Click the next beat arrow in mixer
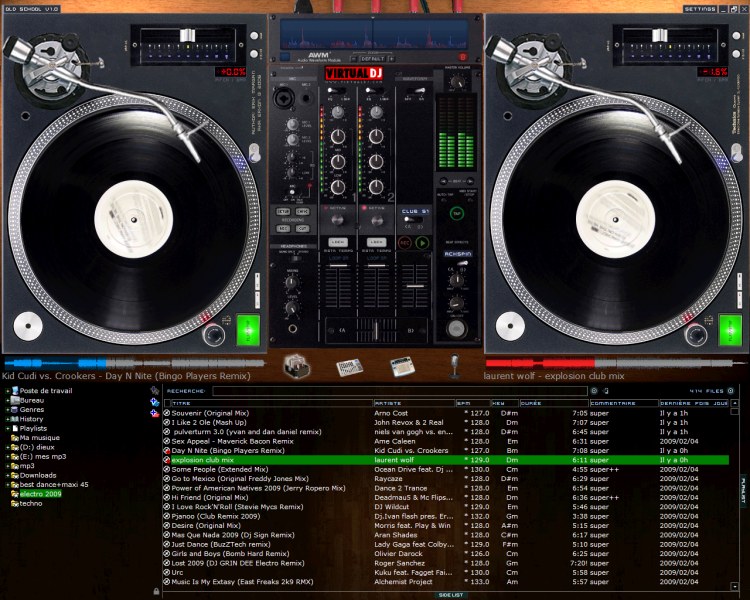Screen dimensions: 750x600 tap(470, 181)
